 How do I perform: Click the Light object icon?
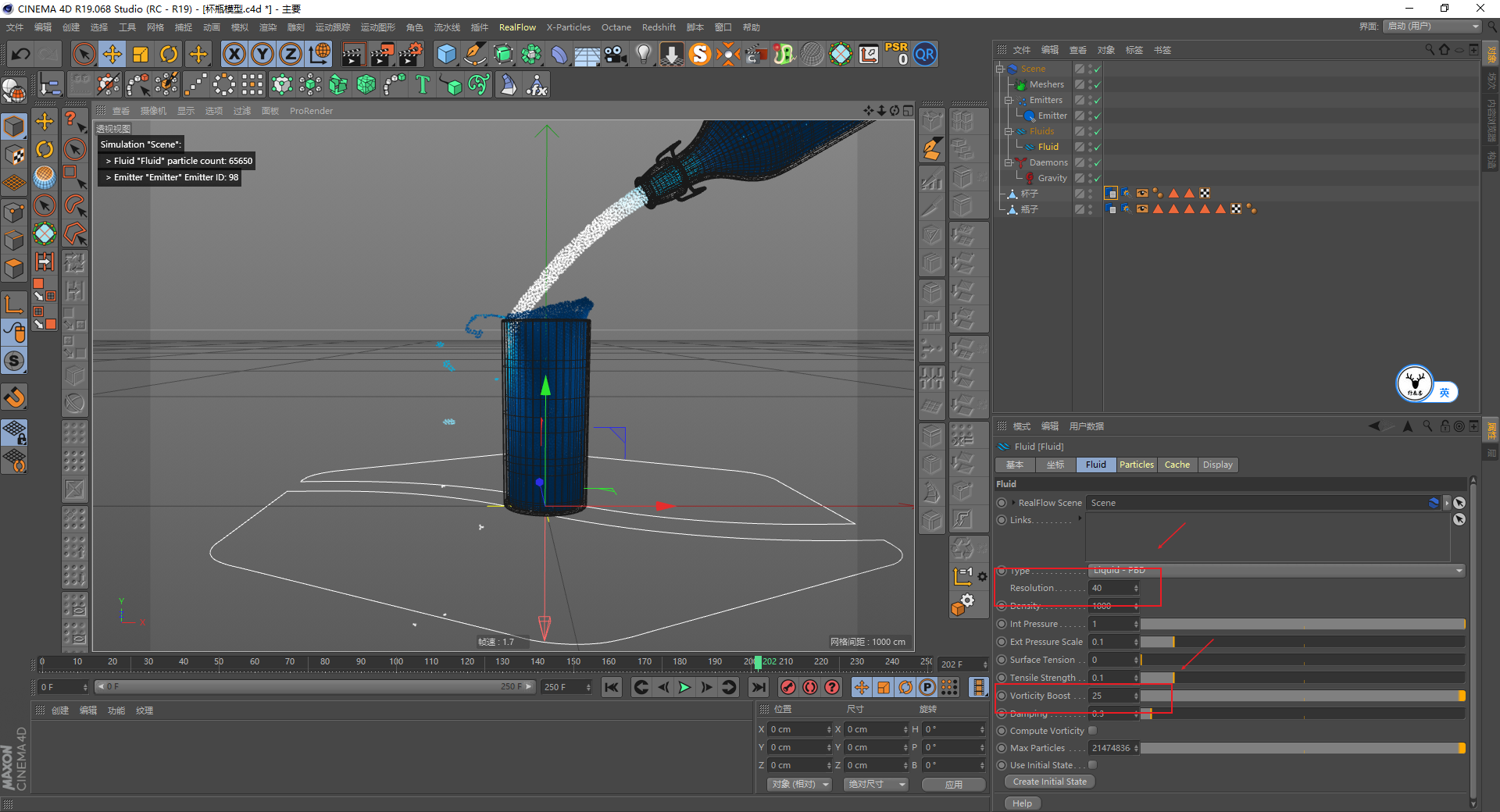pos(643,54)
